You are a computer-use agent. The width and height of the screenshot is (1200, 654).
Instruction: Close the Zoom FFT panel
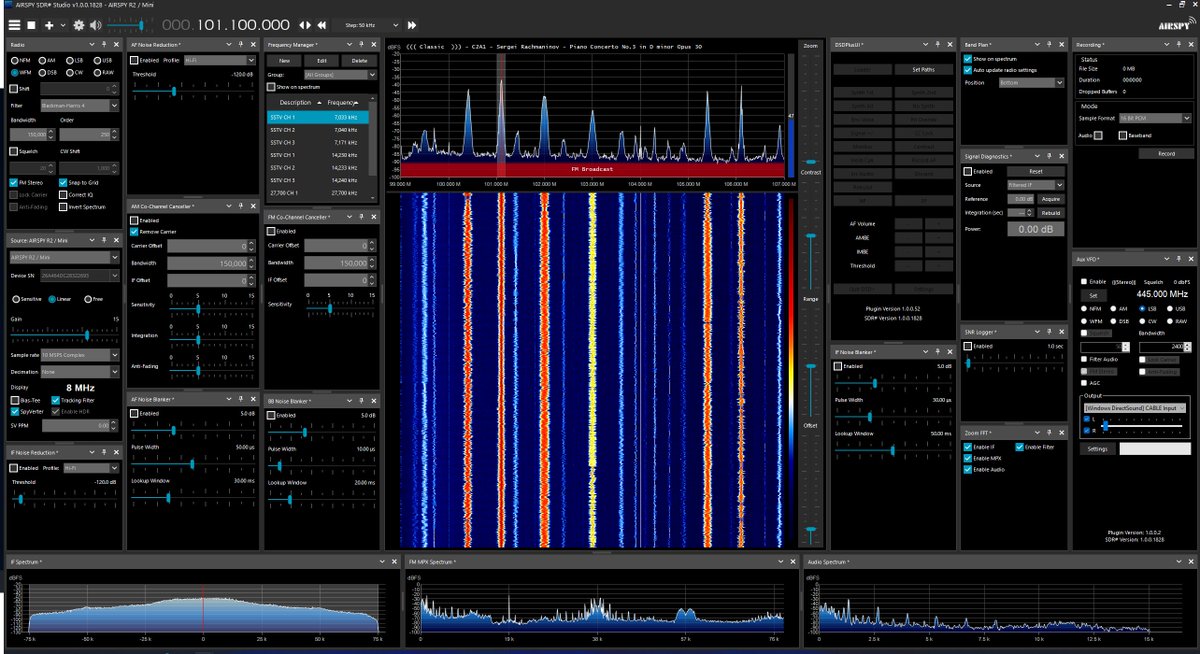tap(1063, 432)
